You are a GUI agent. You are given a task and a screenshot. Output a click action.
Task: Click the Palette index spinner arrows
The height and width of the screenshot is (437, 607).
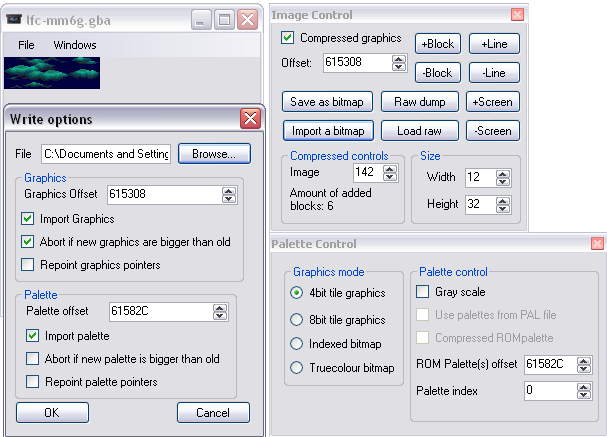click(583, 391)
